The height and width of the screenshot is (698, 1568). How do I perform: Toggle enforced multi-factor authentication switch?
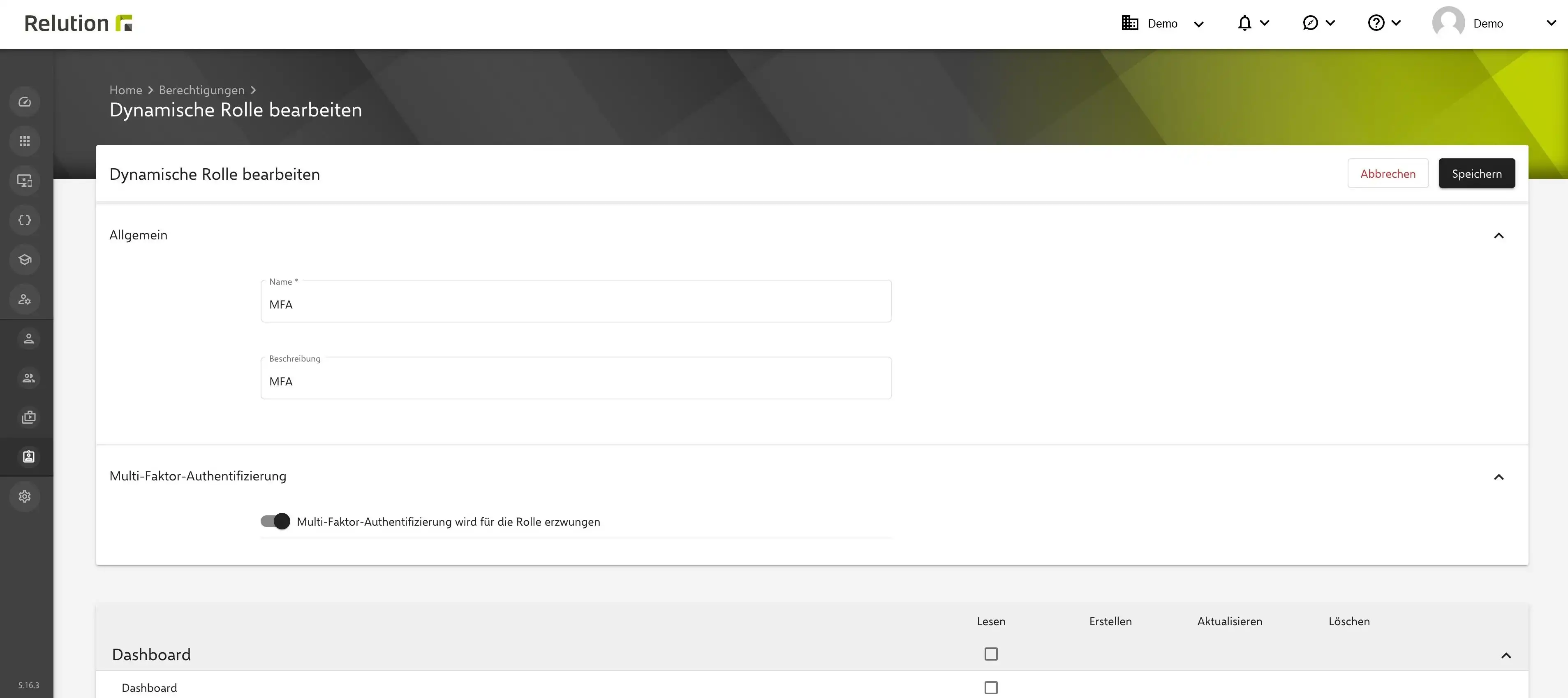pyautogui.click(x=275, y=522)
